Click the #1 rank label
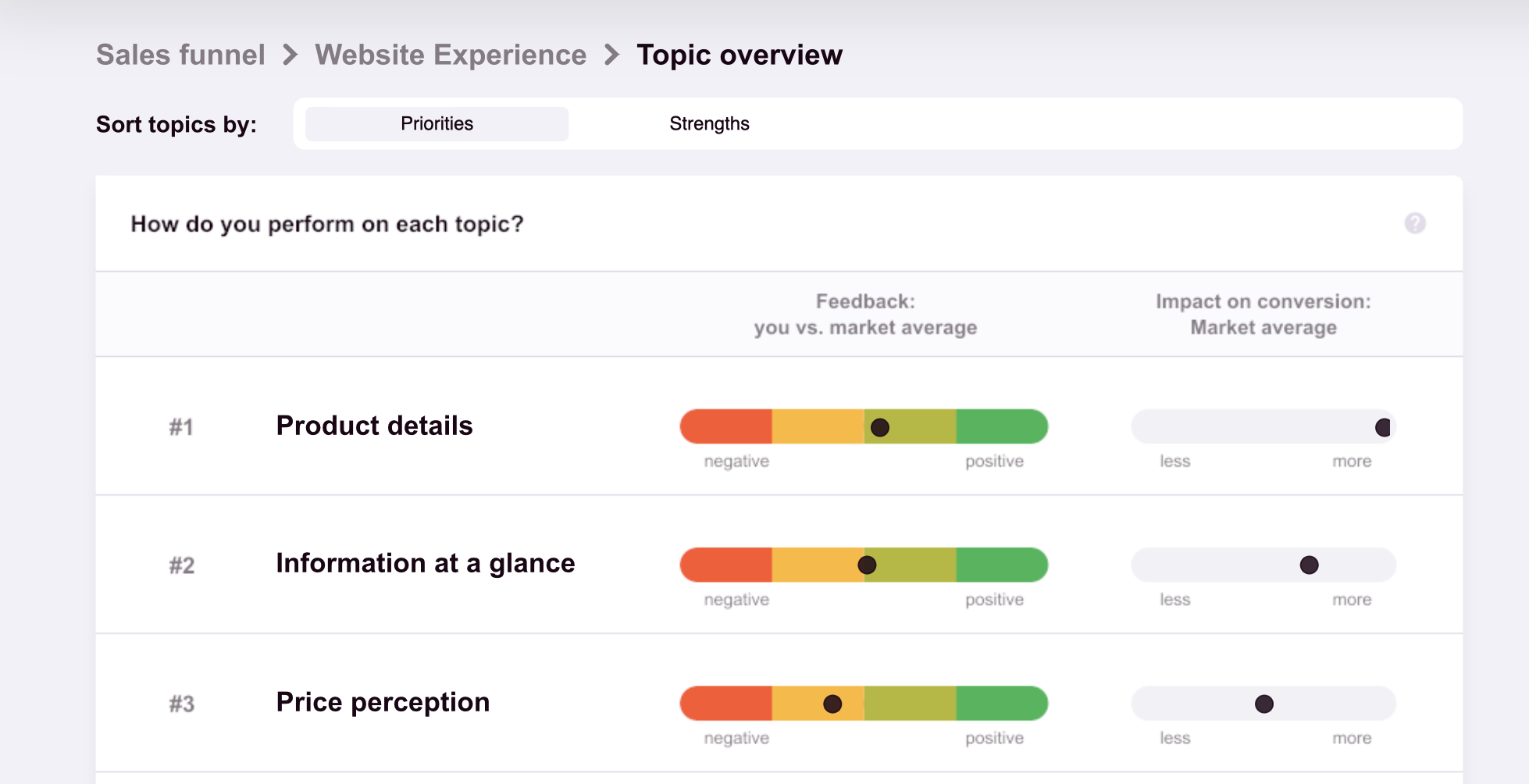Image resolution: width=1529 pixels, height=784 pixels. 181,427
